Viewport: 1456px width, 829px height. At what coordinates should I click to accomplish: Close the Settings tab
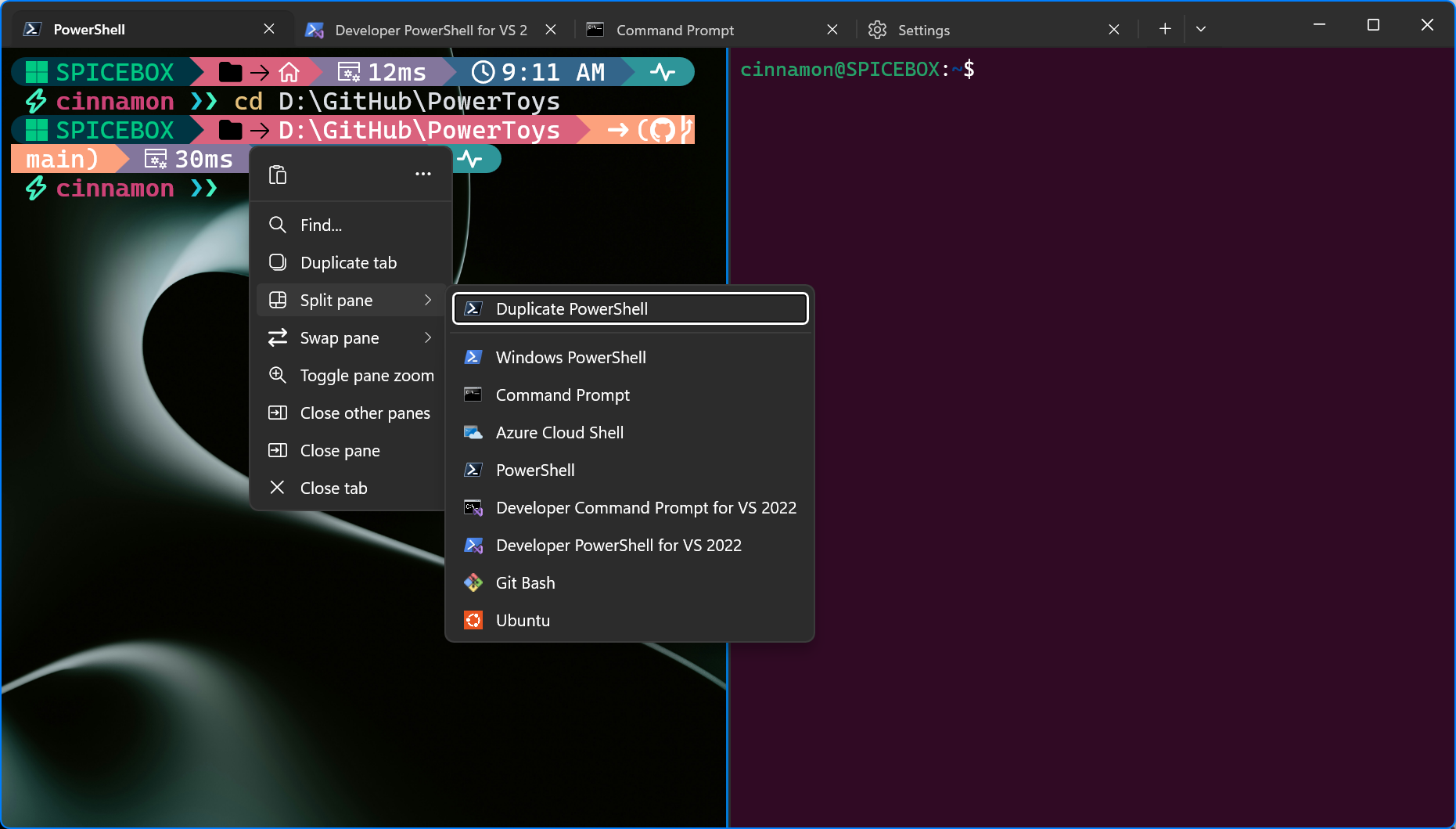(x=1114, y=30)
